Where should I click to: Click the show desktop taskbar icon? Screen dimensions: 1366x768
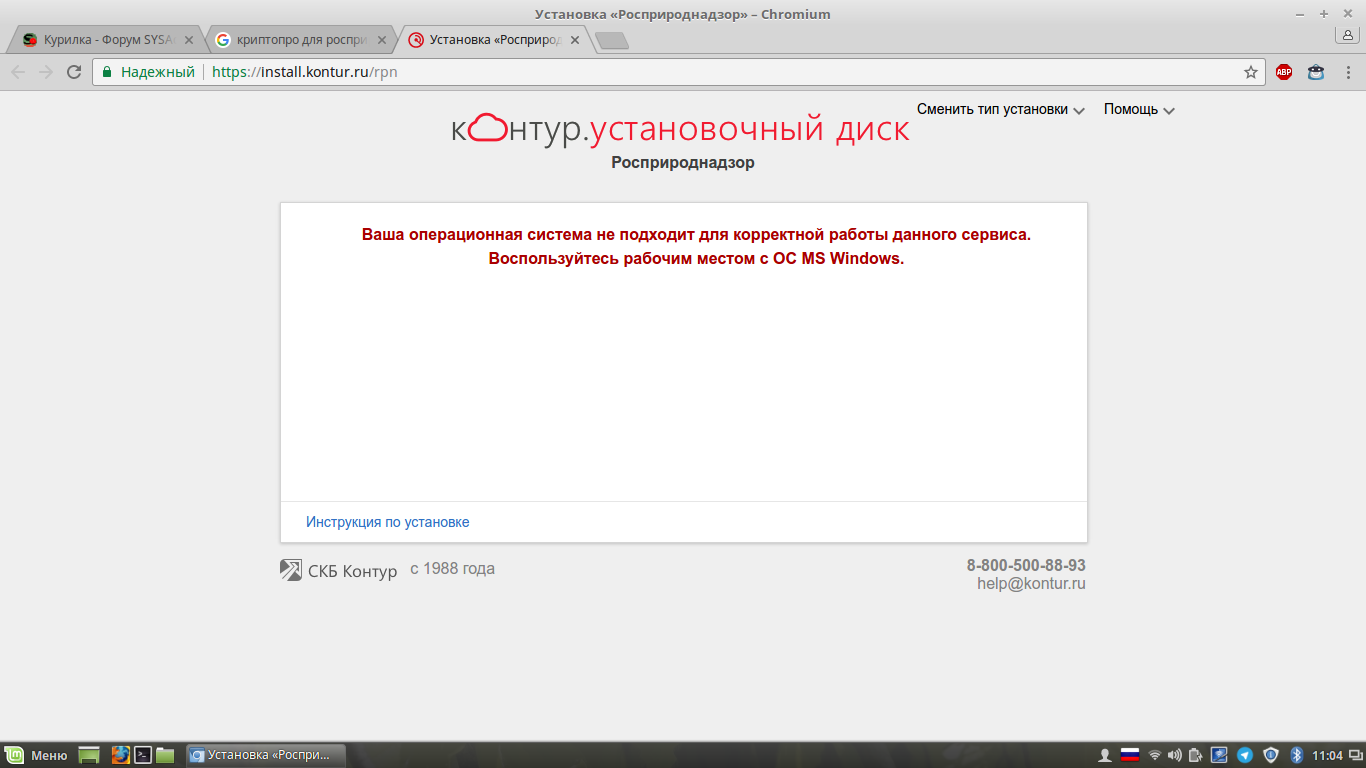pos(89,755)
